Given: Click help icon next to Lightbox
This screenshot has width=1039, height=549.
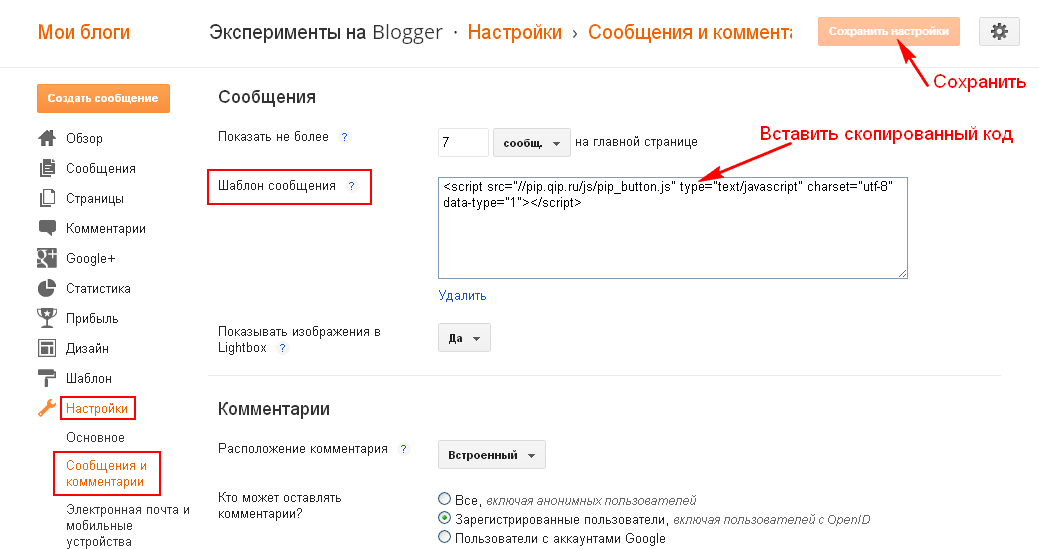Looking at the screenshot, I should [x=282, y=348].
